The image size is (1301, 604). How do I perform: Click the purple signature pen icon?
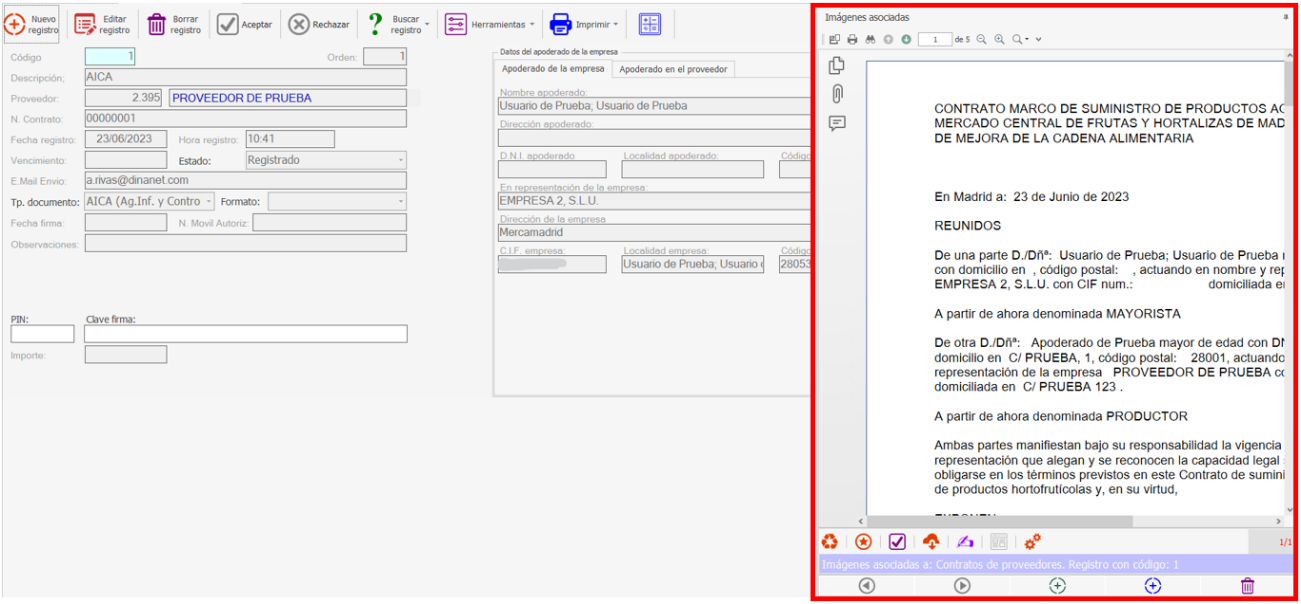[x=964, y=541]
